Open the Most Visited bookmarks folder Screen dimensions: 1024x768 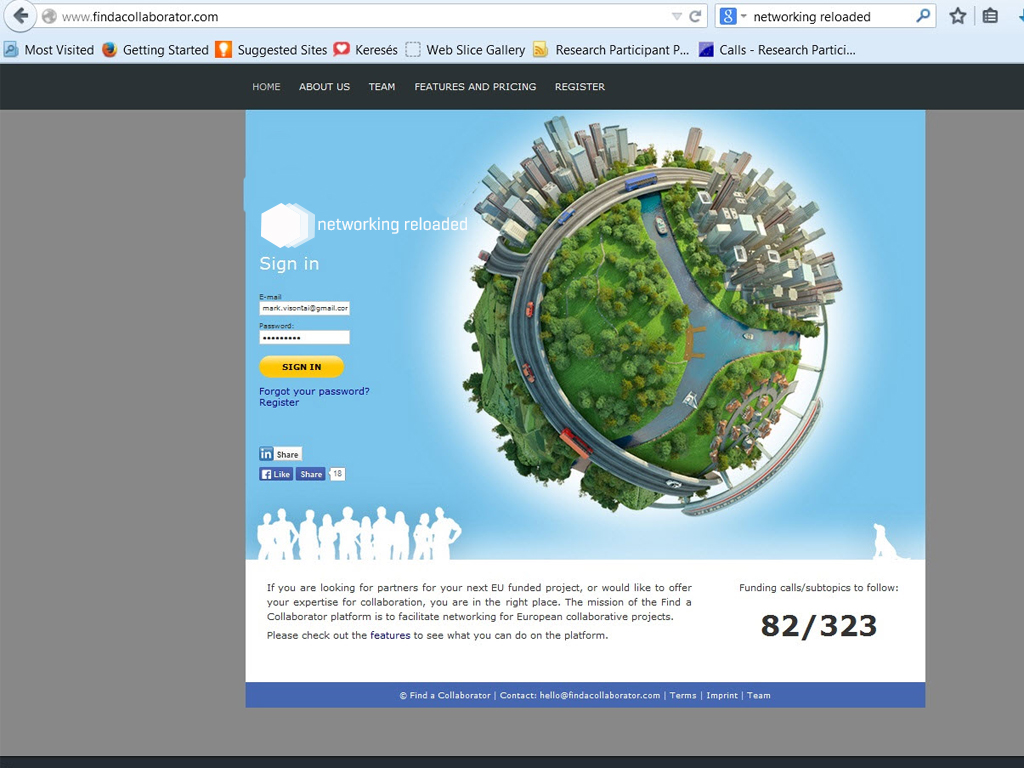click(x=49, y=50)
